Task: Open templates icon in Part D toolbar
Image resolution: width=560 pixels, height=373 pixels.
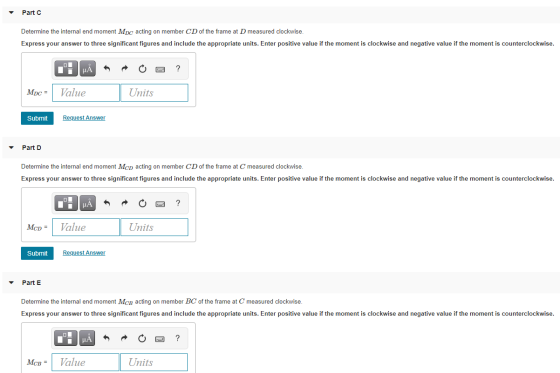Action: [x=66, y=203]
